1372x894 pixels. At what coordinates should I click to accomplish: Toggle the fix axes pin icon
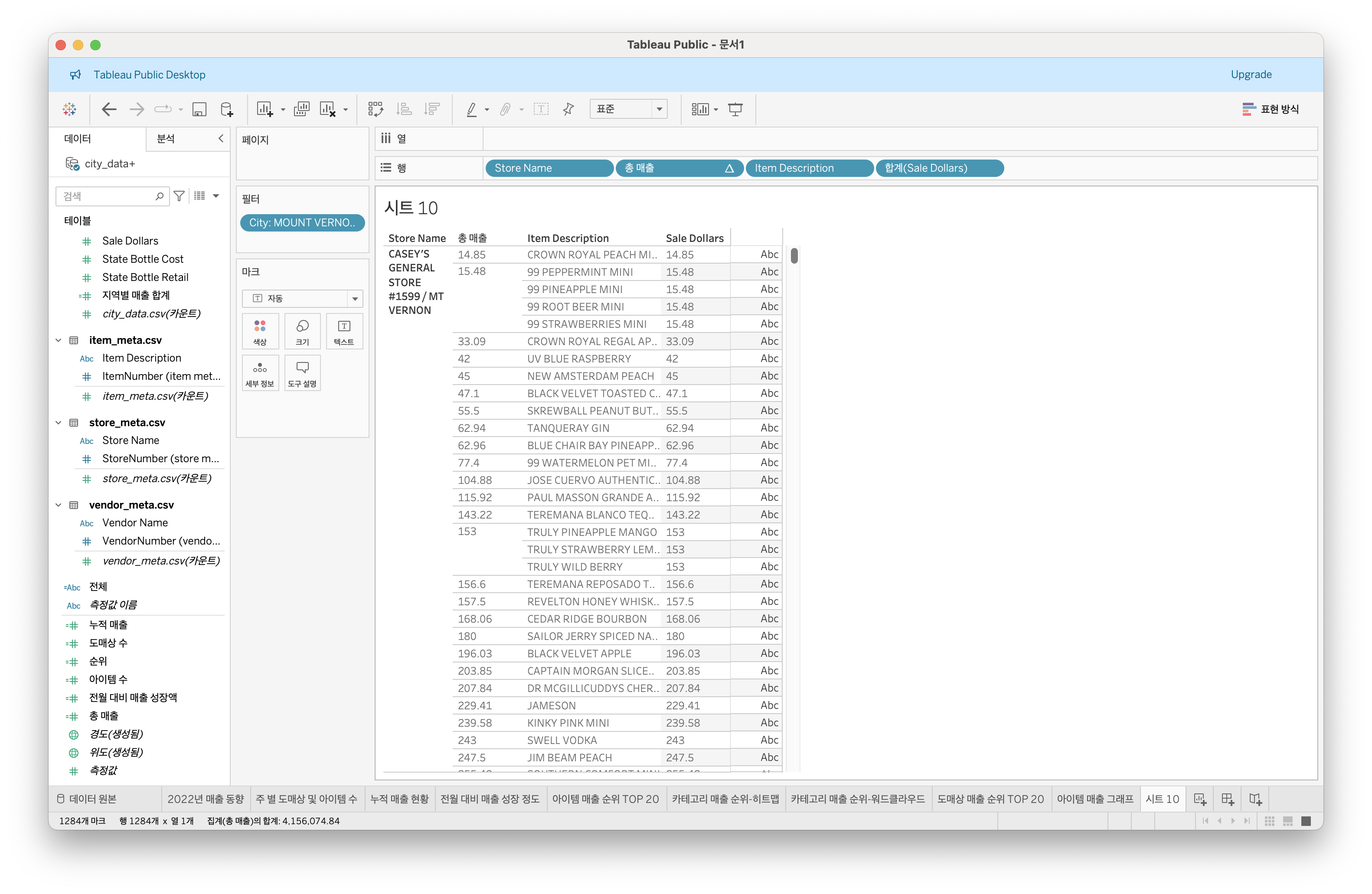pyautogui.click(x=568, y=110)
